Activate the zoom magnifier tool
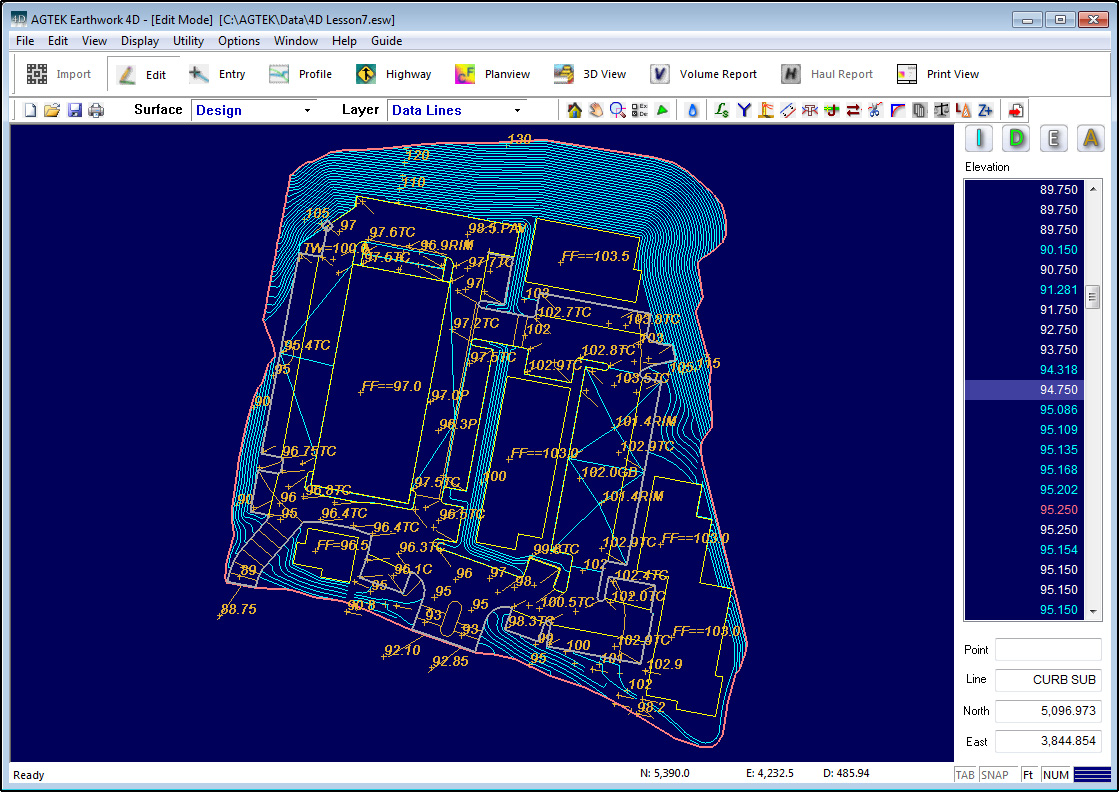 click(618, 110)
